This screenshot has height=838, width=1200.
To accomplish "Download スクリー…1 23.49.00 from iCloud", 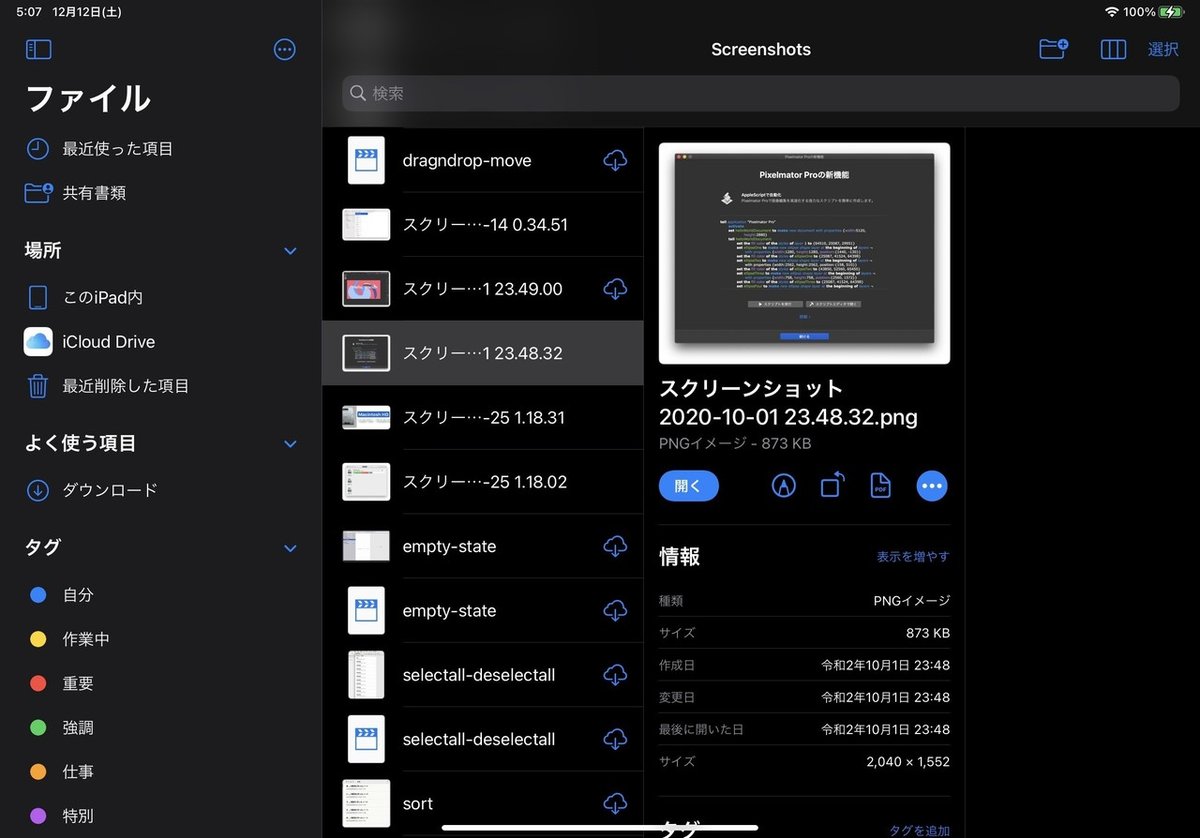I will pyautogui.click(x=615, y=289).
